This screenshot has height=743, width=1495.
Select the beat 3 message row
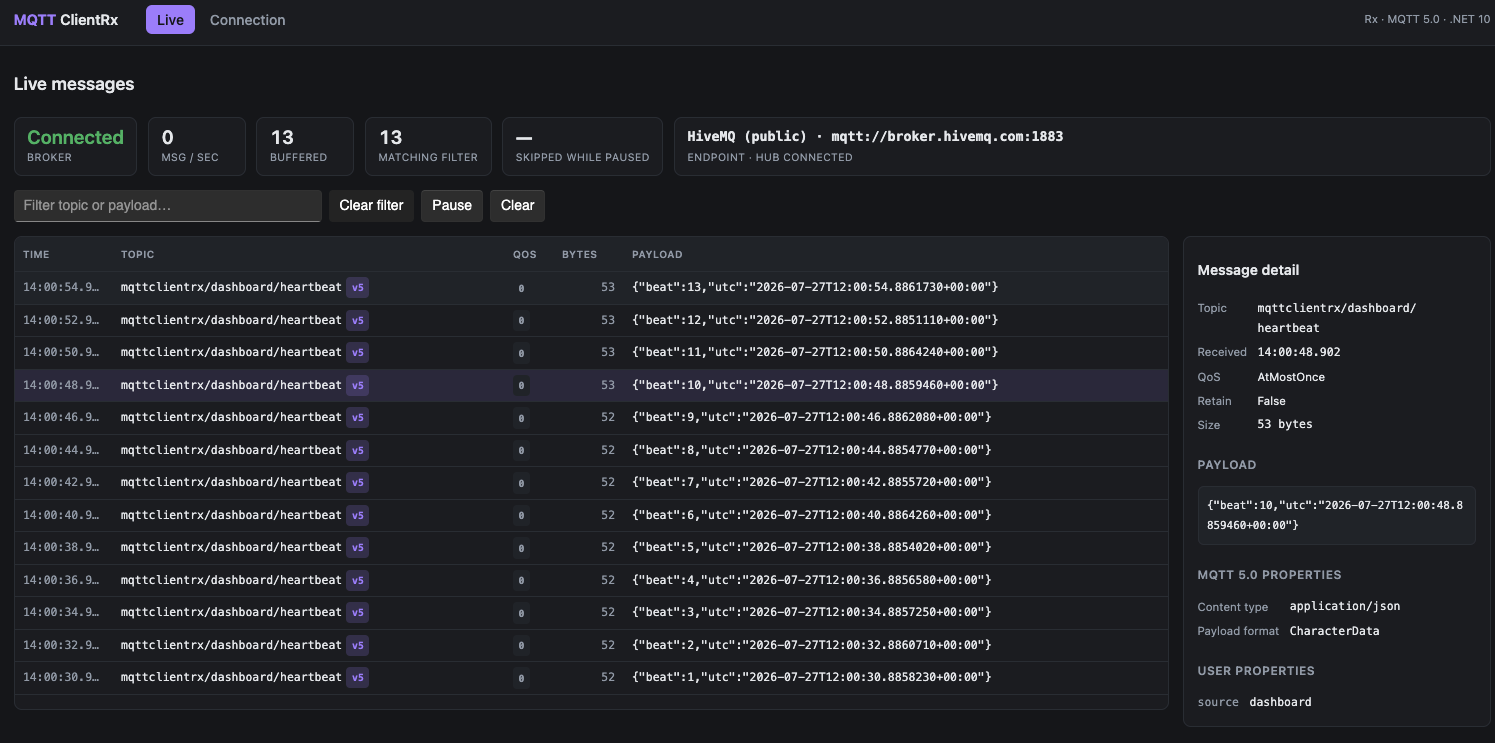coord(591,613)
